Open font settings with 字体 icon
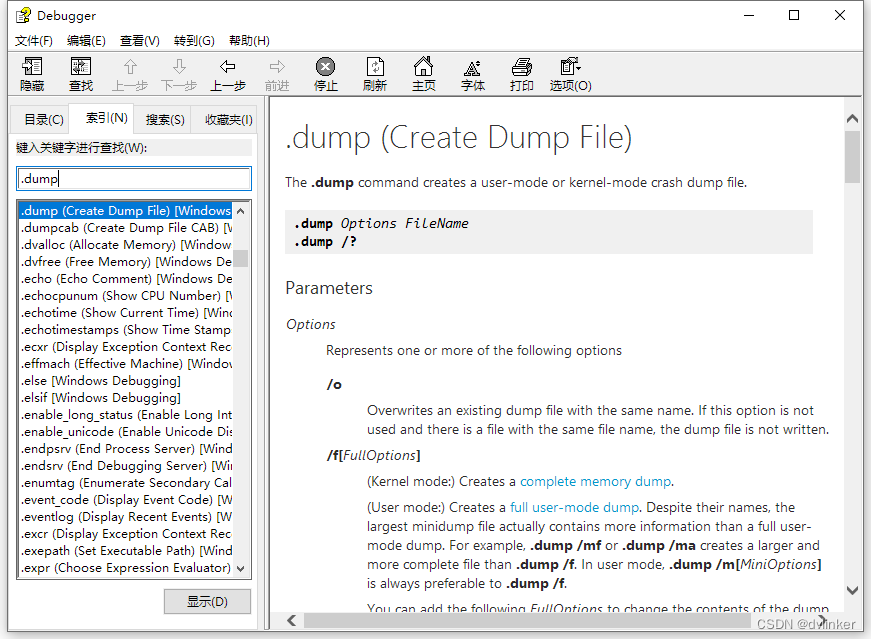The width and height of the screenshot is (871, 639). coord(473,74)
